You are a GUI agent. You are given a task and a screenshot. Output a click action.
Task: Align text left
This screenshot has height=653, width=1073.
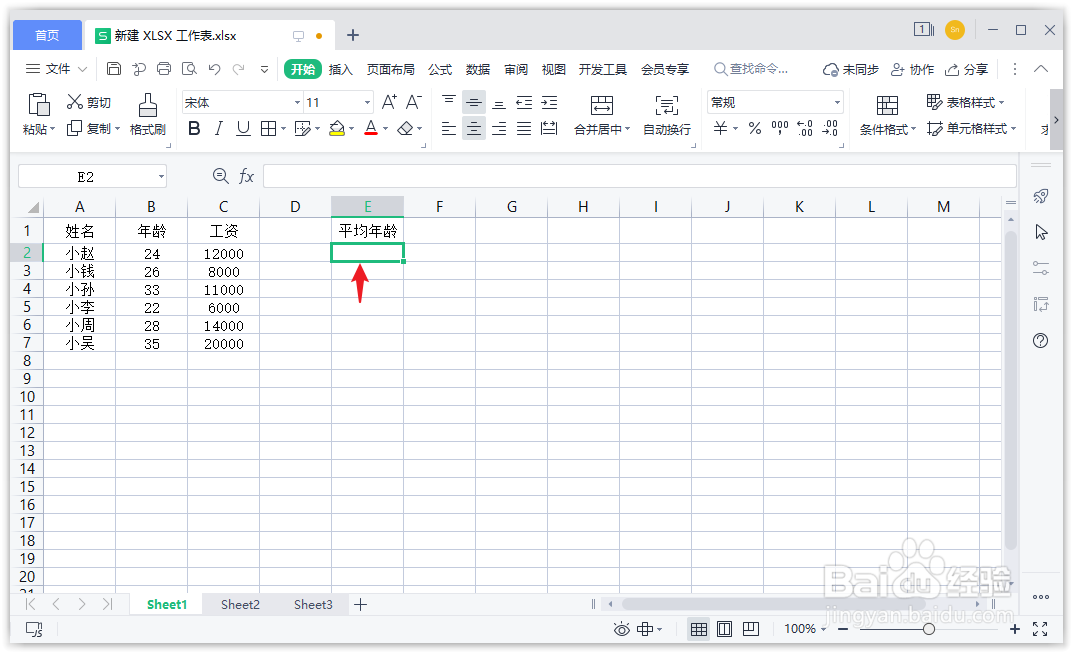click(x=448, y=128)
